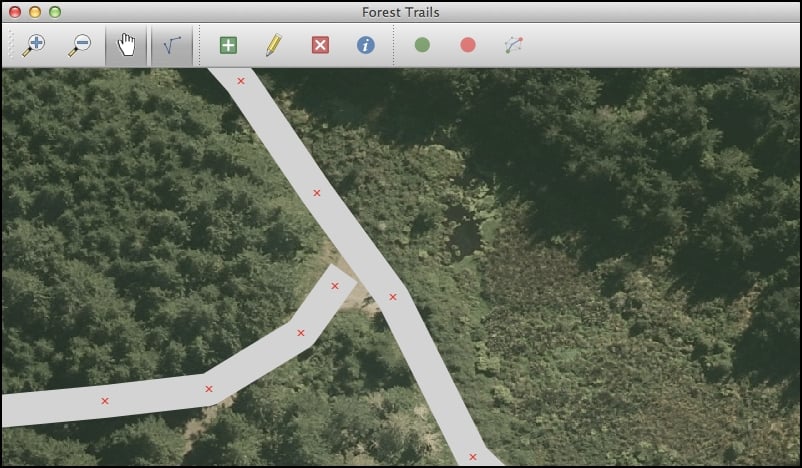Select the Zoom In magnifier tool

click(x=34, y=45)
